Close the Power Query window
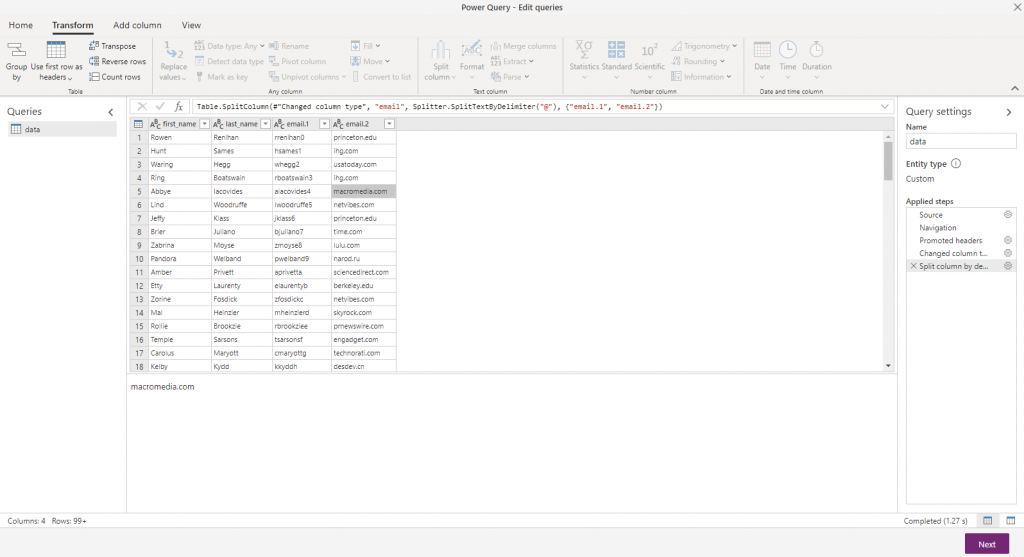The height and width of the screenshot is (557, 1024). pos(1016,7)
